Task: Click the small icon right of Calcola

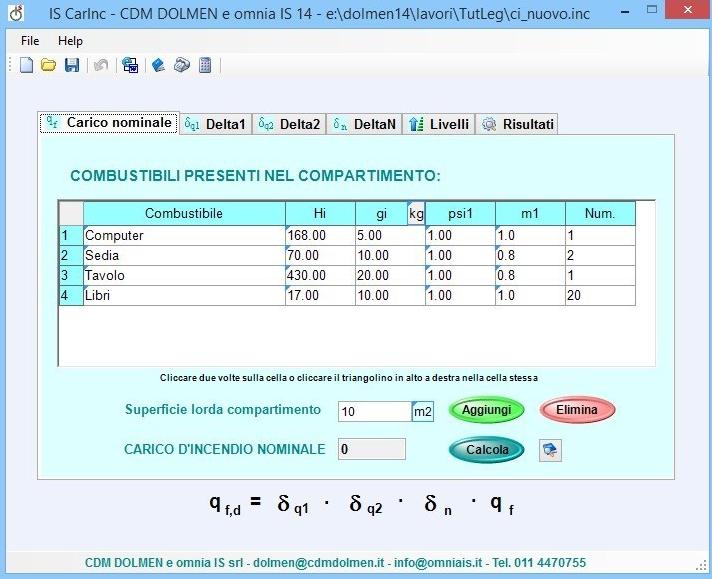Action: click(550, 450)
